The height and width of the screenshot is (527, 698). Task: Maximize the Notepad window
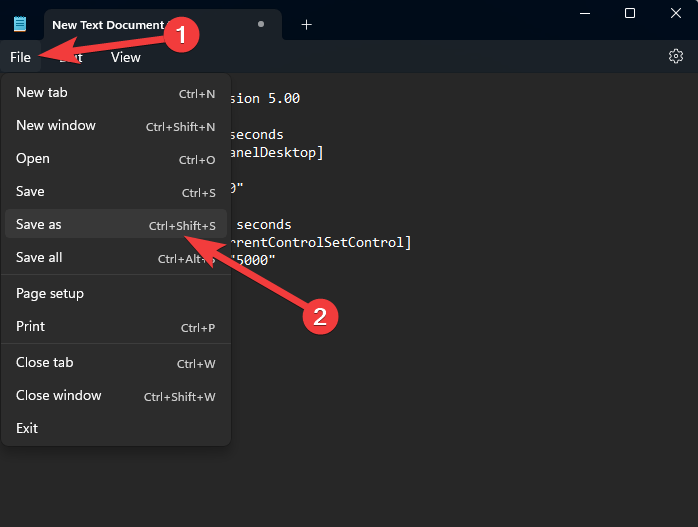(x=630, y=13)
